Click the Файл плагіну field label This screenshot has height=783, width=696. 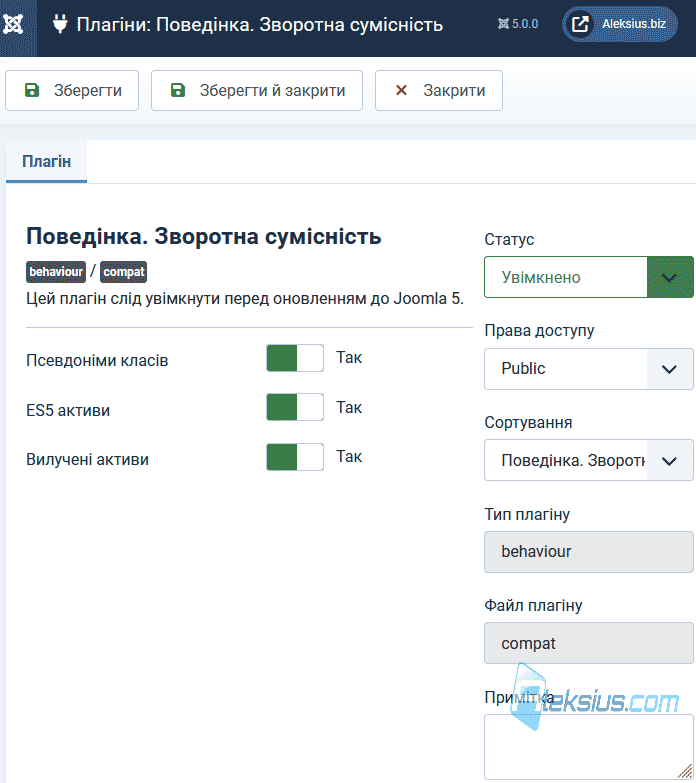click(x=533, y=605)
